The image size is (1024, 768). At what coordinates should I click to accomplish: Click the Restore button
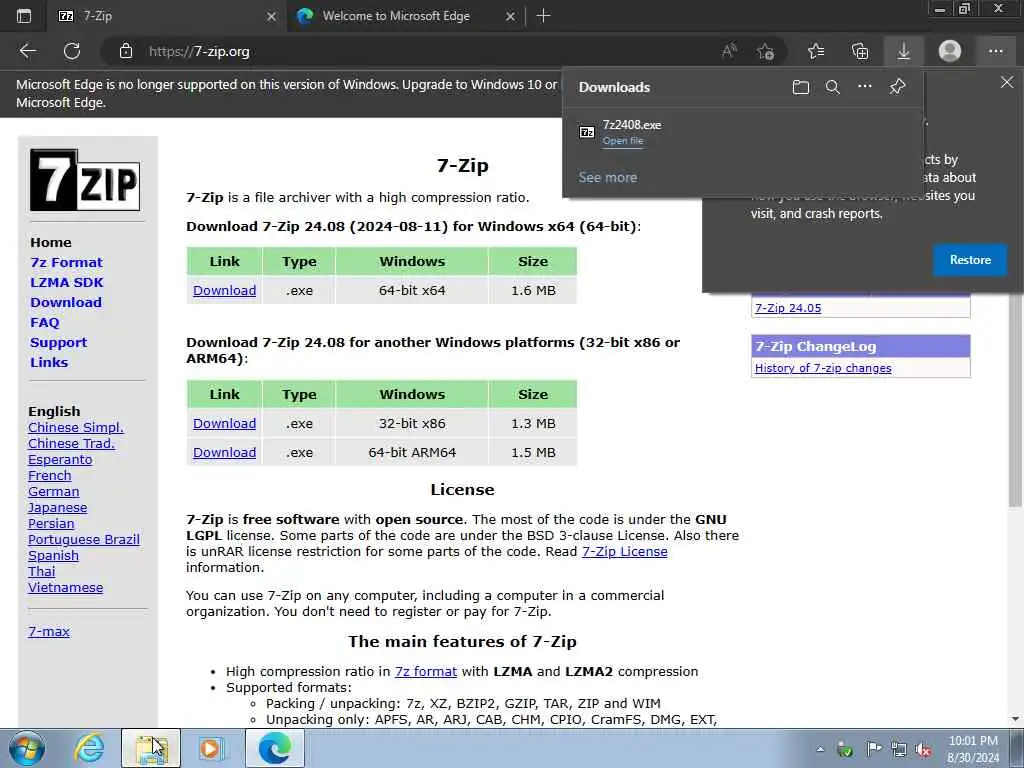[x=970, y=260]
